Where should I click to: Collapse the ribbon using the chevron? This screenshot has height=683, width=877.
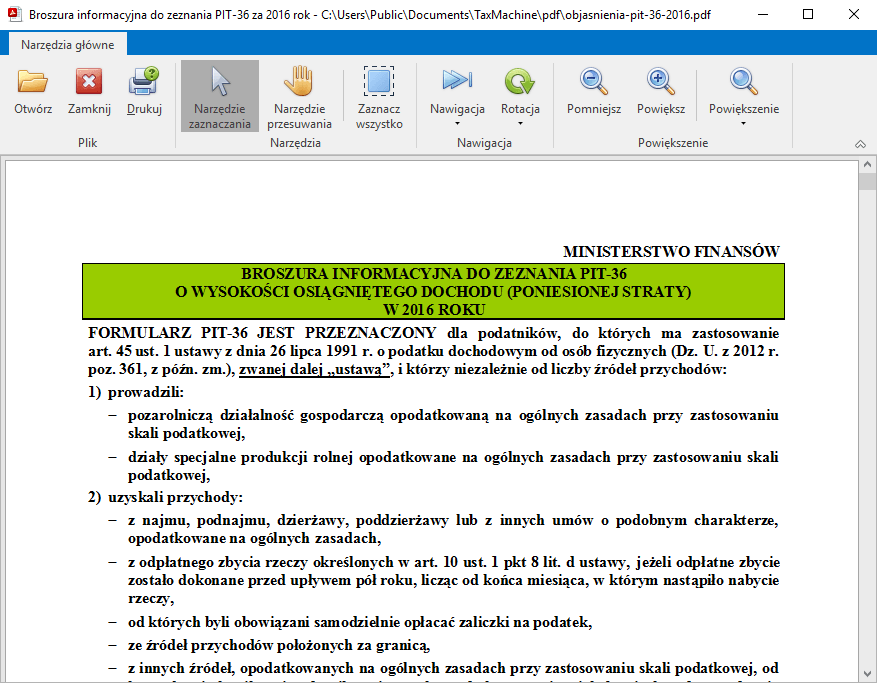coord(860,143)
